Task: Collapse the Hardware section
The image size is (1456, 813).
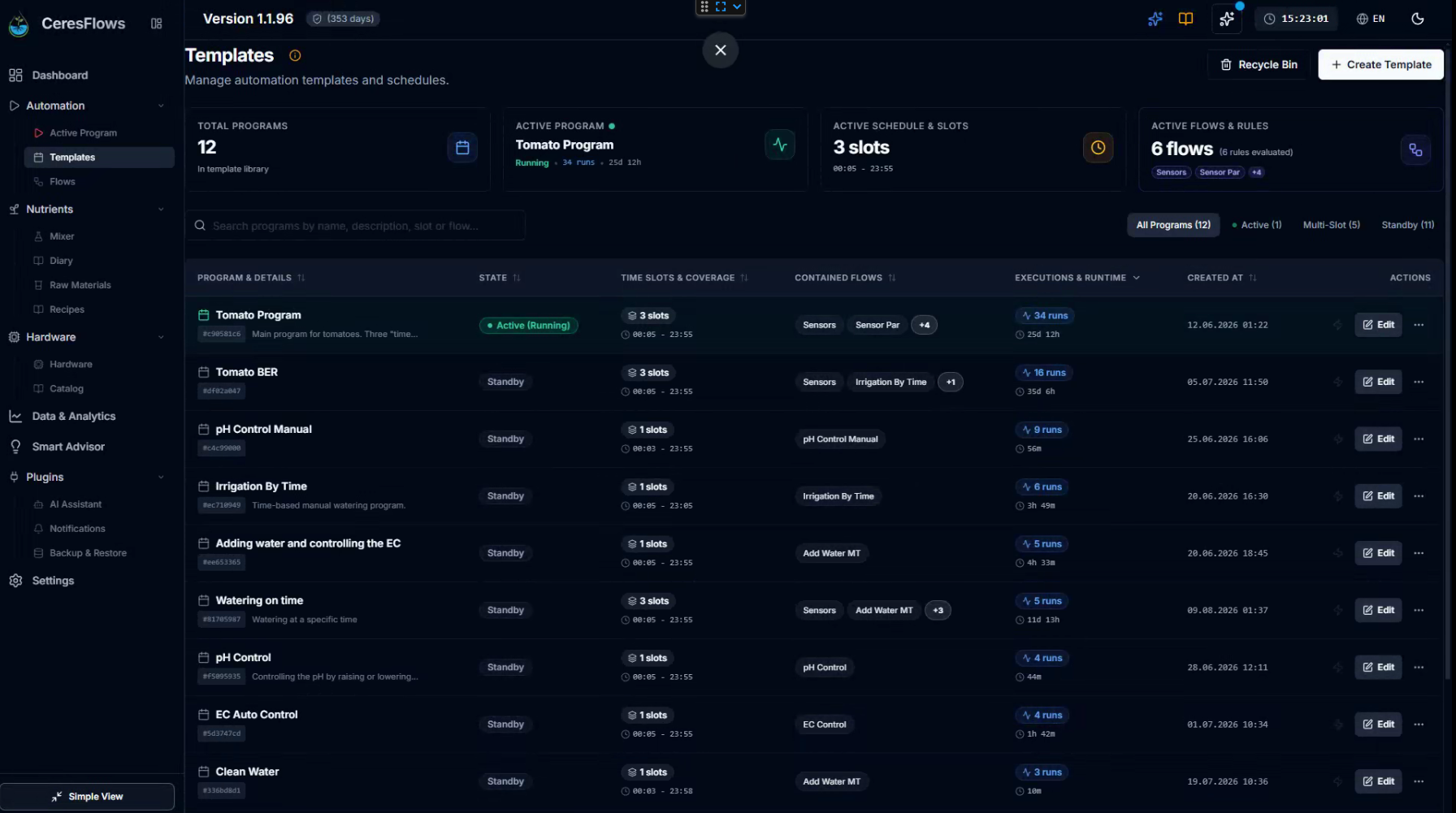Action: (x=161, y=337)
